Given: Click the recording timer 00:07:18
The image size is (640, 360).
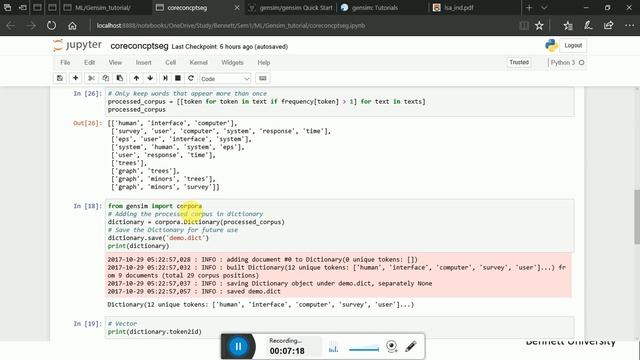Looking at the screenshot, I should click(287, 351).
